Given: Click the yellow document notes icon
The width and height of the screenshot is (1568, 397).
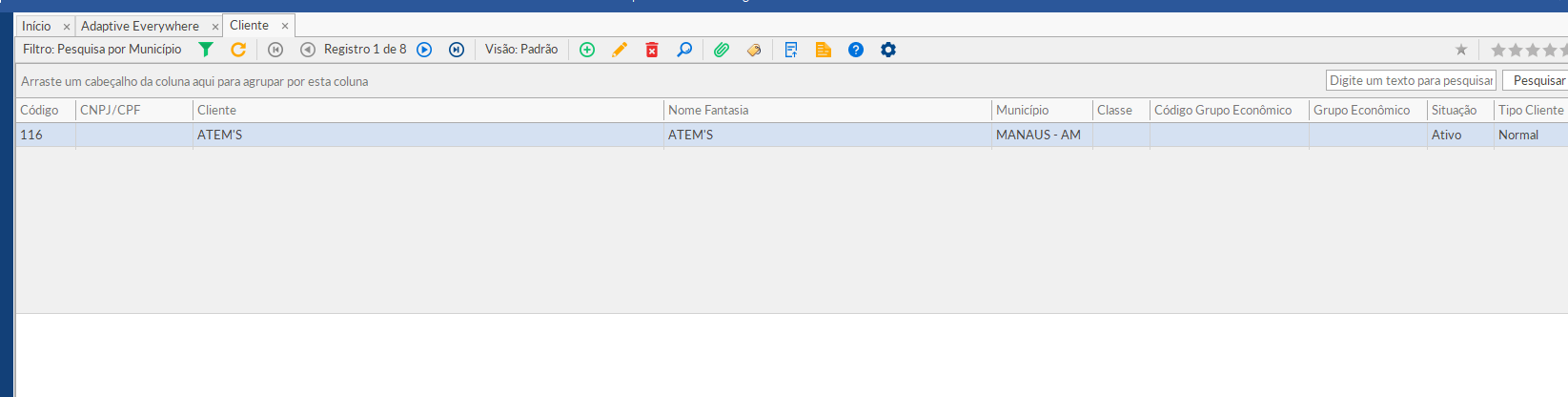Looking at the screenshot, I should tap(824, 50).
